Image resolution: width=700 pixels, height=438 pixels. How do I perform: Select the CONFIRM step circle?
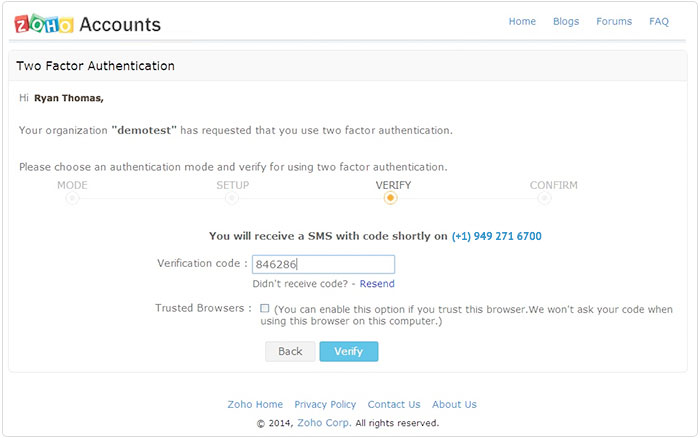[544, 198]
